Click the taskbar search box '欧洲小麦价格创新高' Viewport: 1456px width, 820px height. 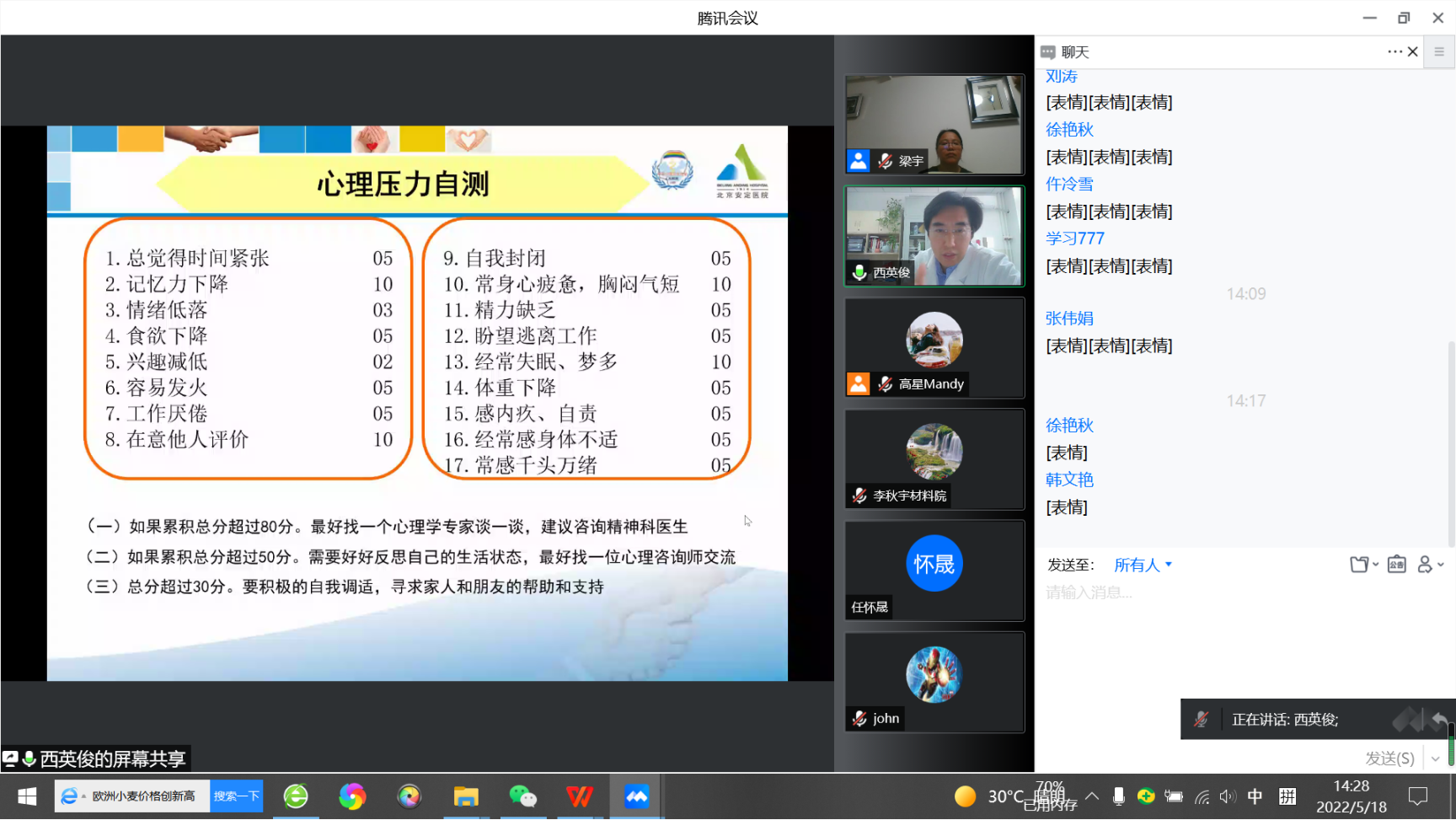point(132,796)
